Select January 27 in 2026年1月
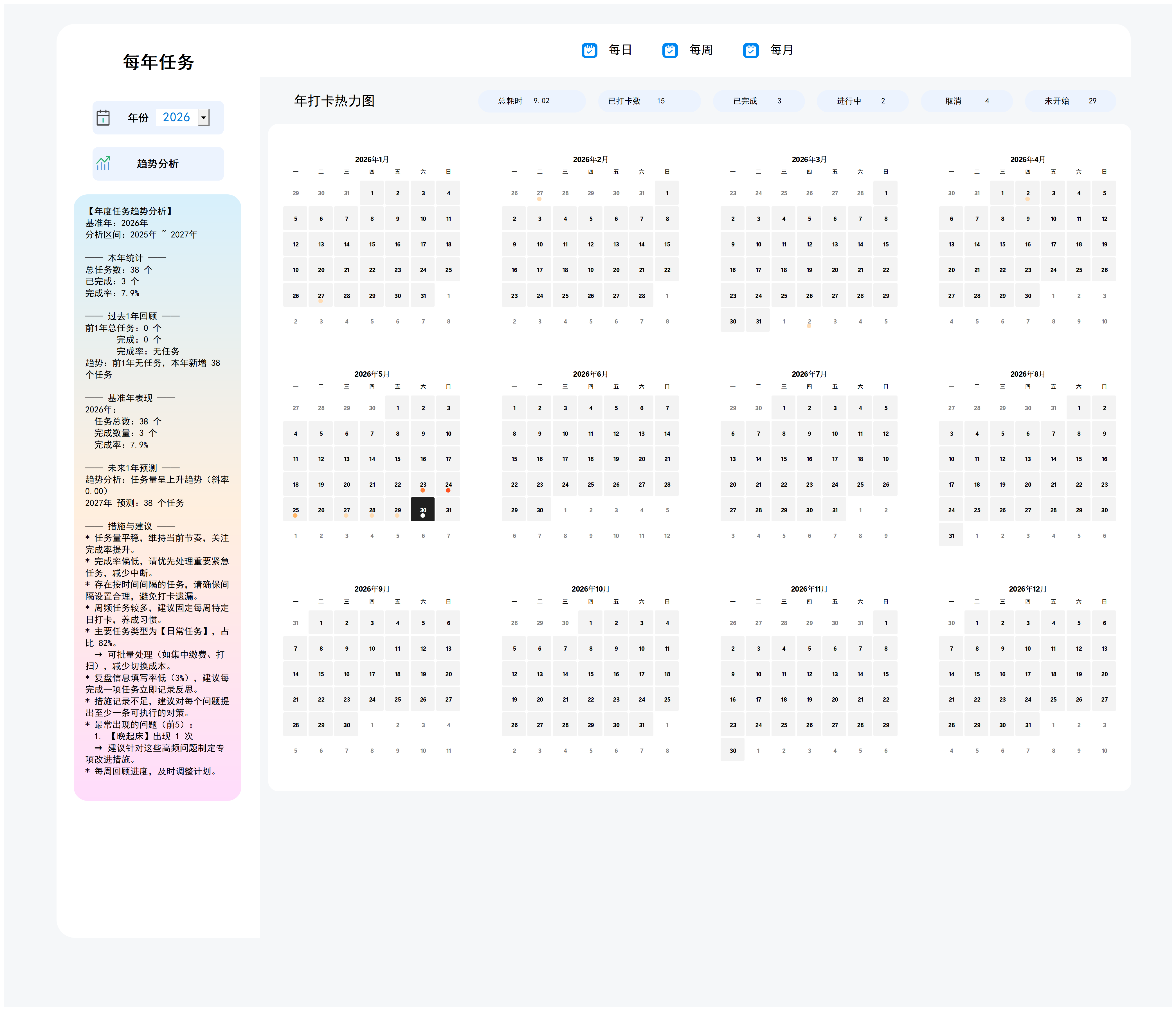The width and height of the screenshot is (1176, 1011). click(321, 296)
